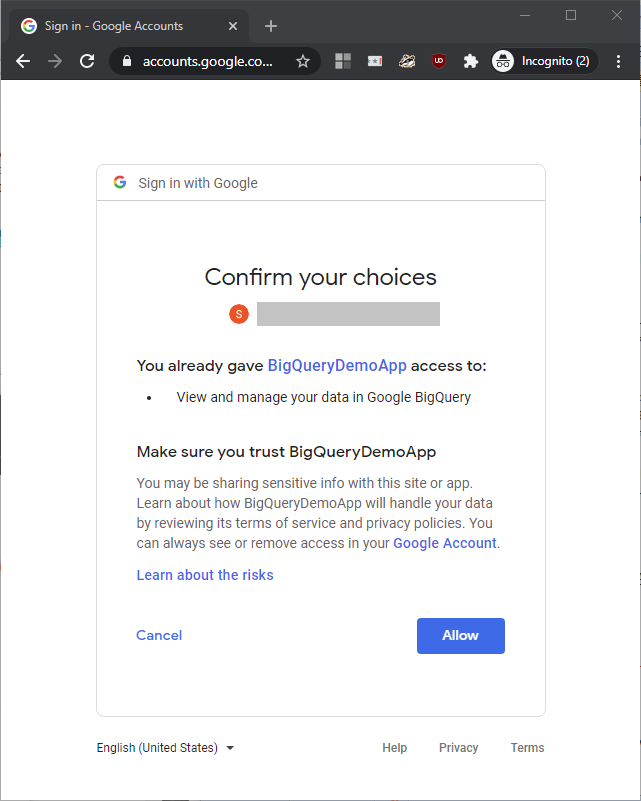The width and height of the screenshot is (641, 801).
Task: Open the English (United States) language dropdown
Action: 165,748
